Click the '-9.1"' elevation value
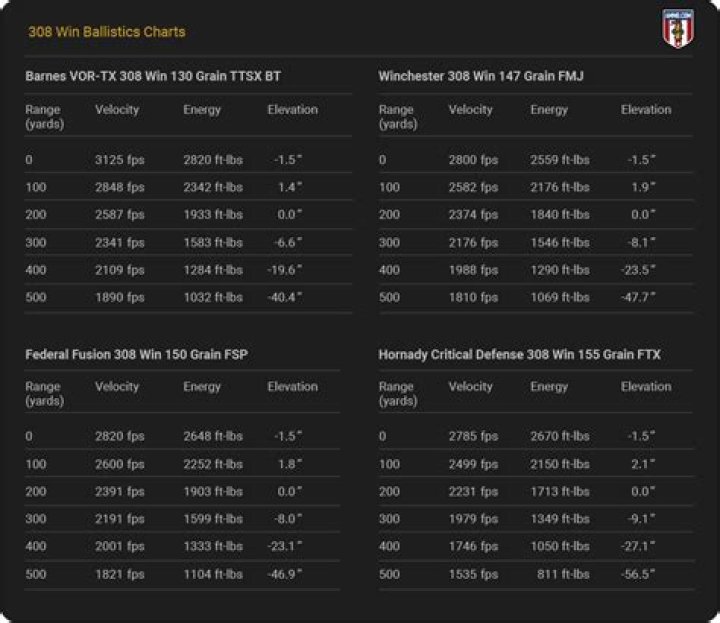The width and height of the screenshot is (720, 623). [x=641, y=519]
